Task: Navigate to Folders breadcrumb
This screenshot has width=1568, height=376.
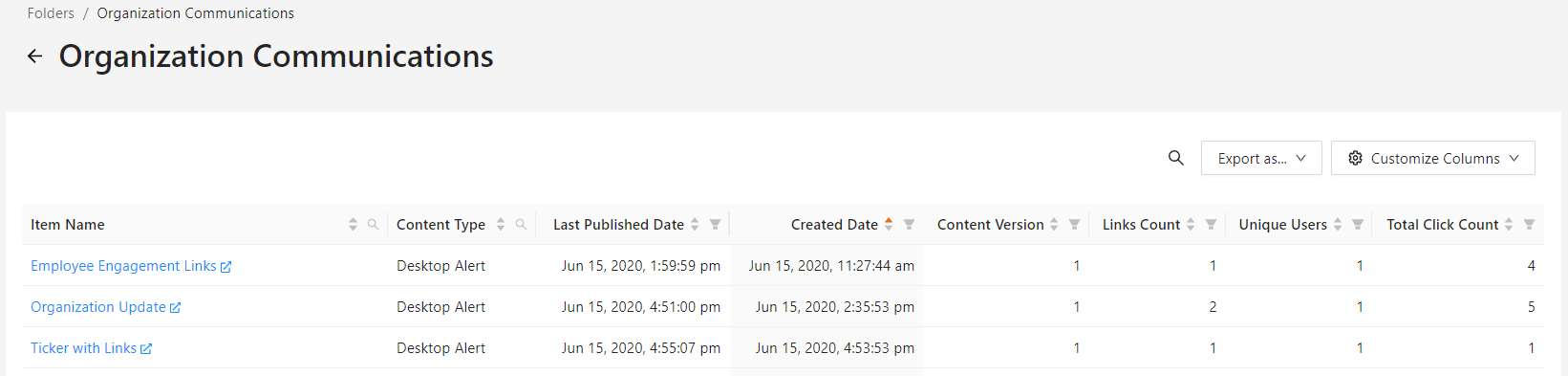Action: 51,13
